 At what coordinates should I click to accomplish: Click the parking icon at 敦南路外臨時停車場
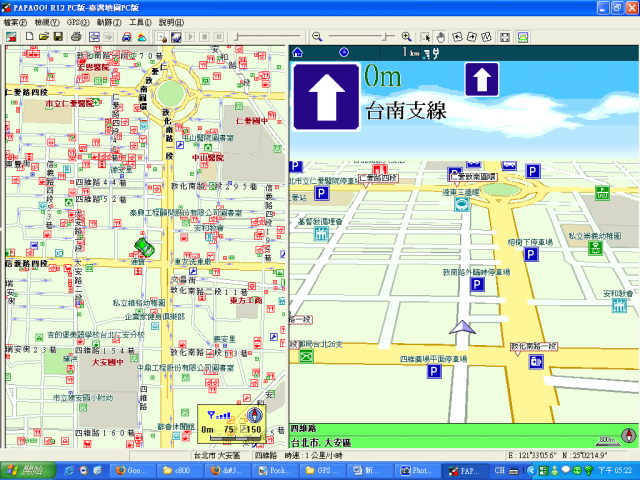click(477, 284)
